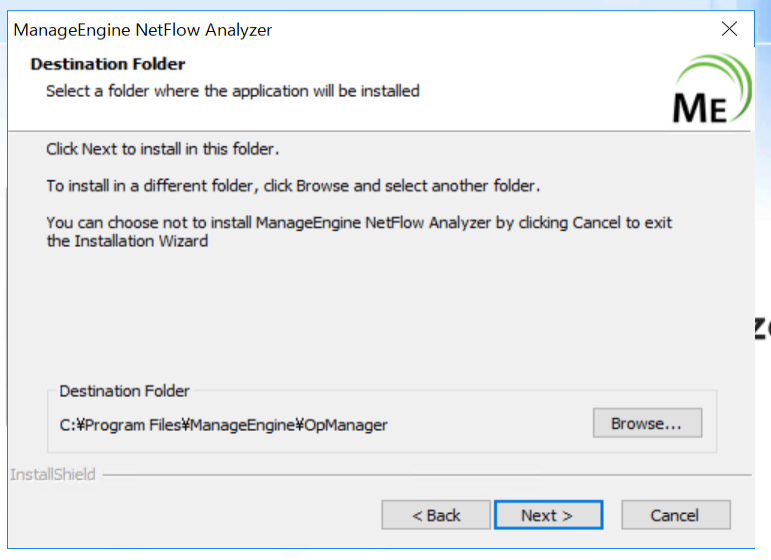This screenshot has height=560, width=771.
Task: Close the NetFlow Analyzer installer window
Action: 729,29
